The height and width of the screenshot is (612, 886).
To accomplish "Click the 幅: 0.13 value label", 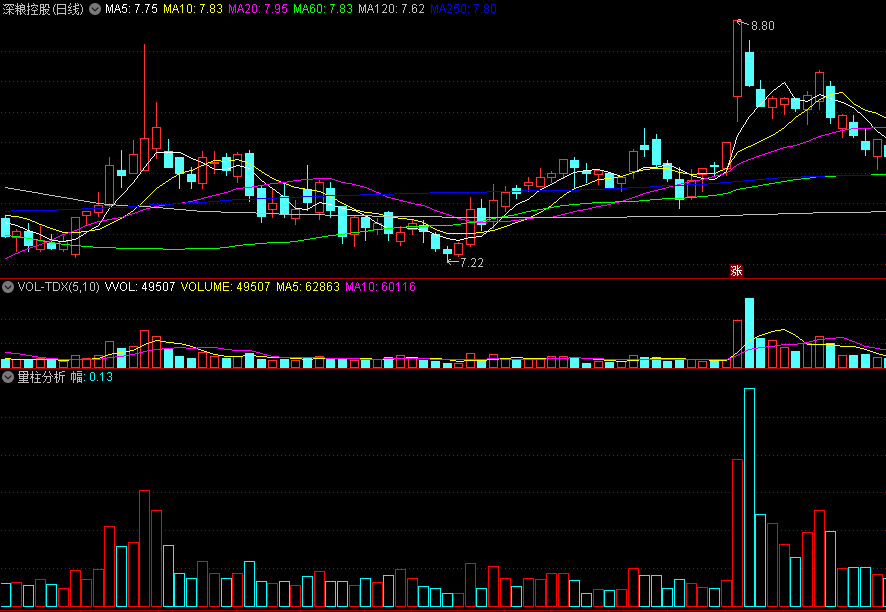I will (x=92, y=377).
